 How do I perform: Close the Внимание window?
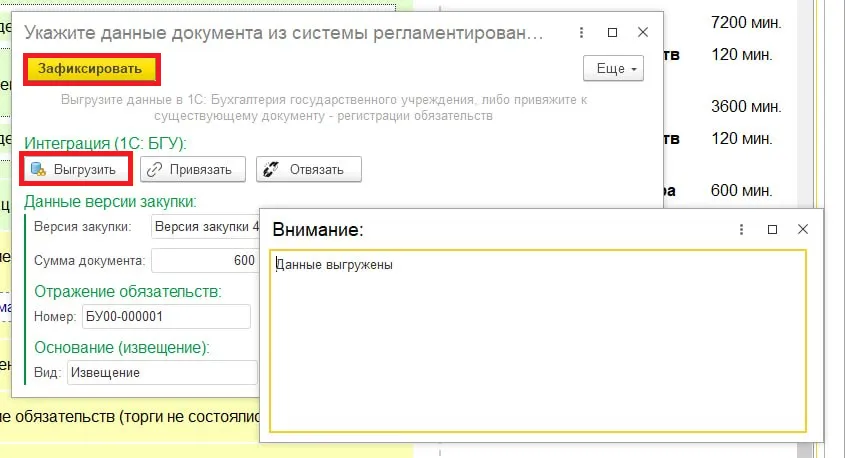coord(803,230)
